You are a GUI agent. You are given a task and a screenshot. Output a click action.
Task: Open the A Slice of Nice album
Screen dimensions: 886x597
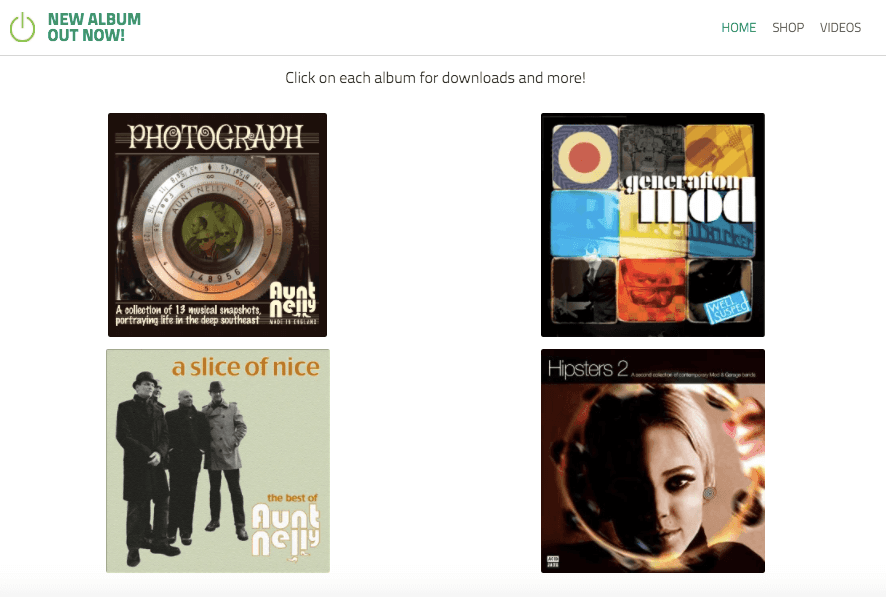pos(216,460)
